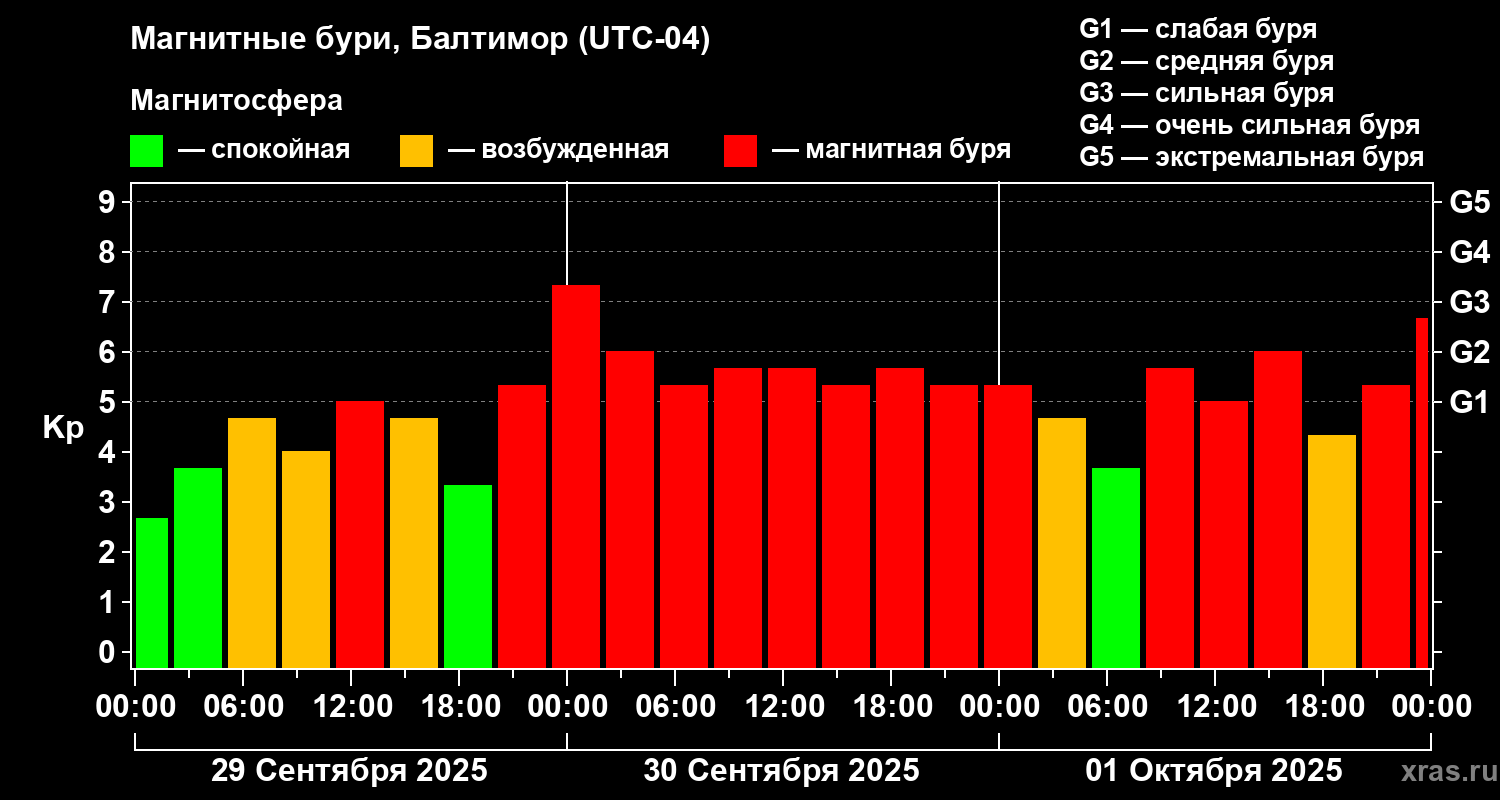Screen dimensions: 1500x800
Task: Click the '— магнитная буря' legend label
Action: pos(892,150)
